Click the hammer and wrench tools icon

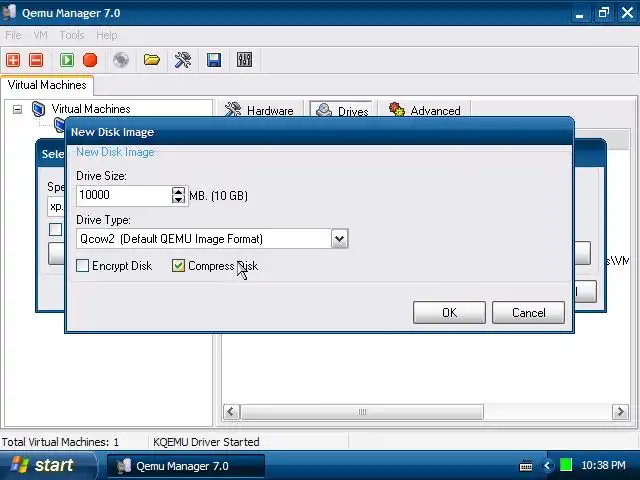pos(182,60)
